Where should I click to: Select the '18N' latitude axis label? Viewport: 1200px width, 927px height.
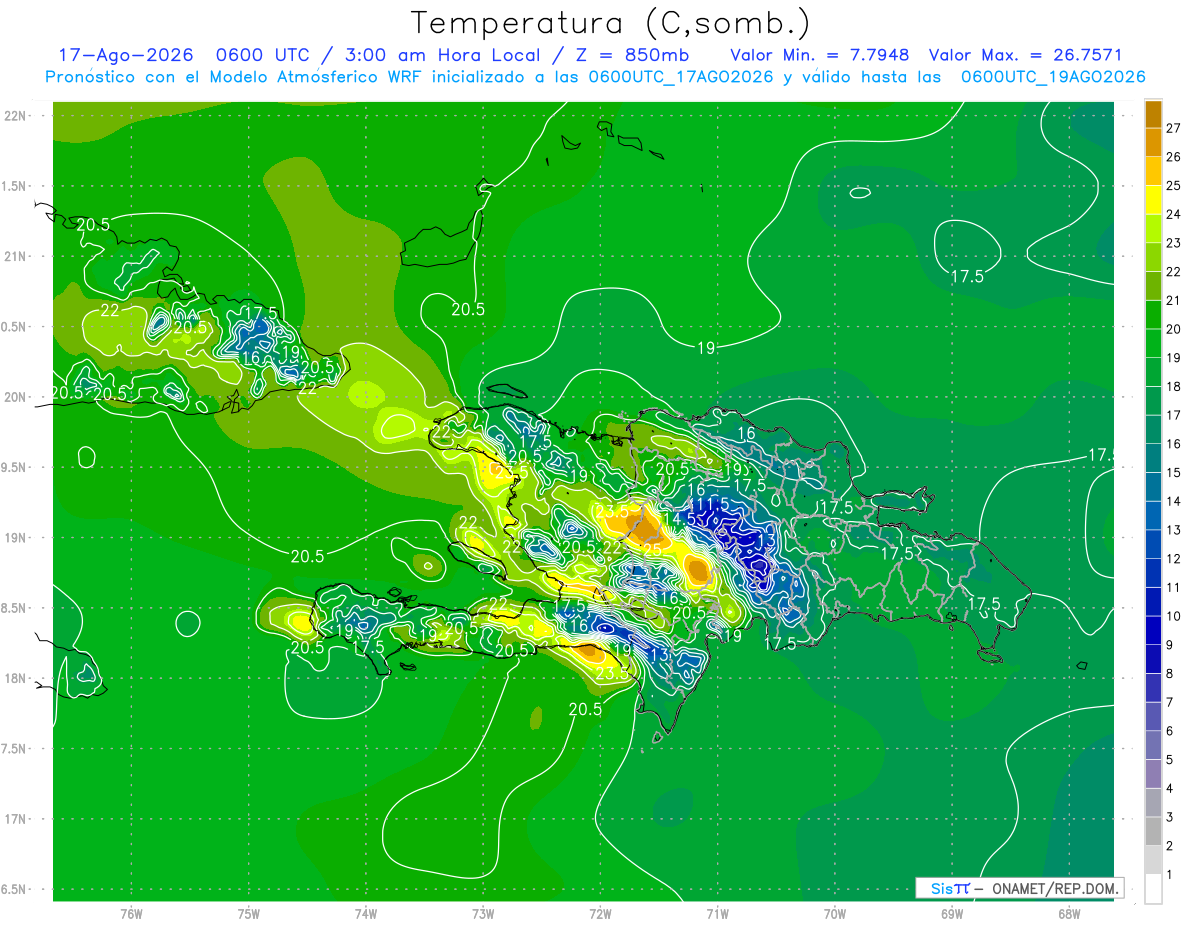(16, 678)
